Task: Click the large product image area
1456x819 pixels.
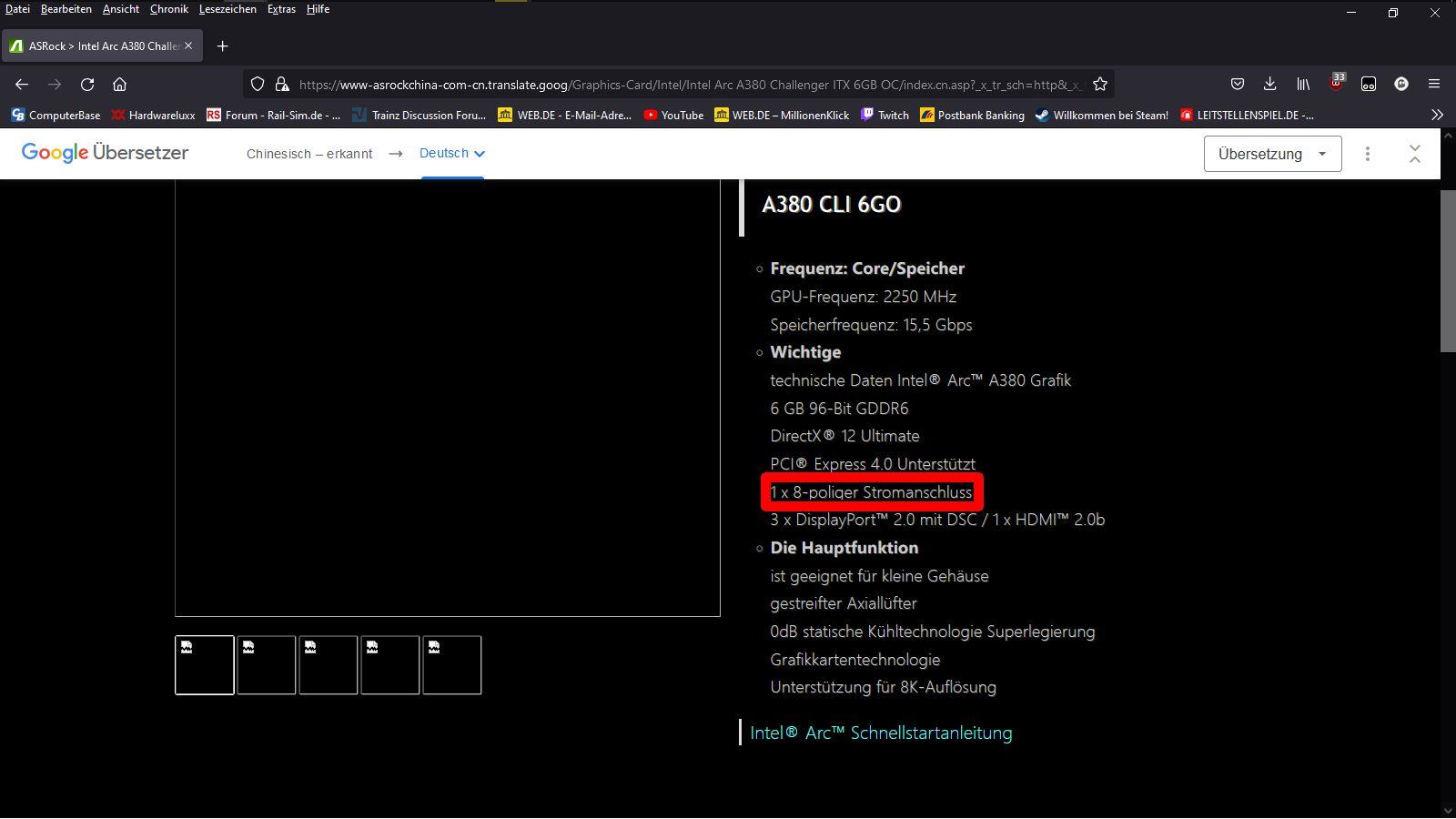Action: click(x=448, y=399)
